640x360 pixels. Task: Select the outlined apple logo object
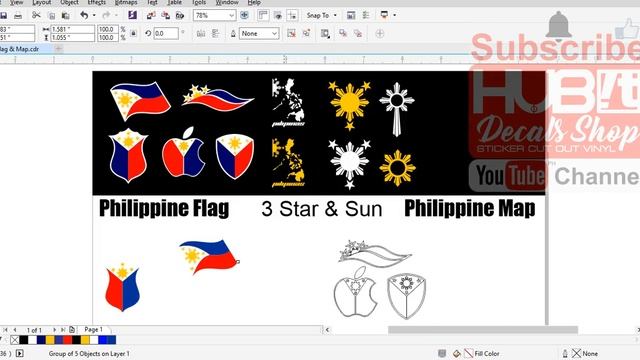(x=355, y=293)
